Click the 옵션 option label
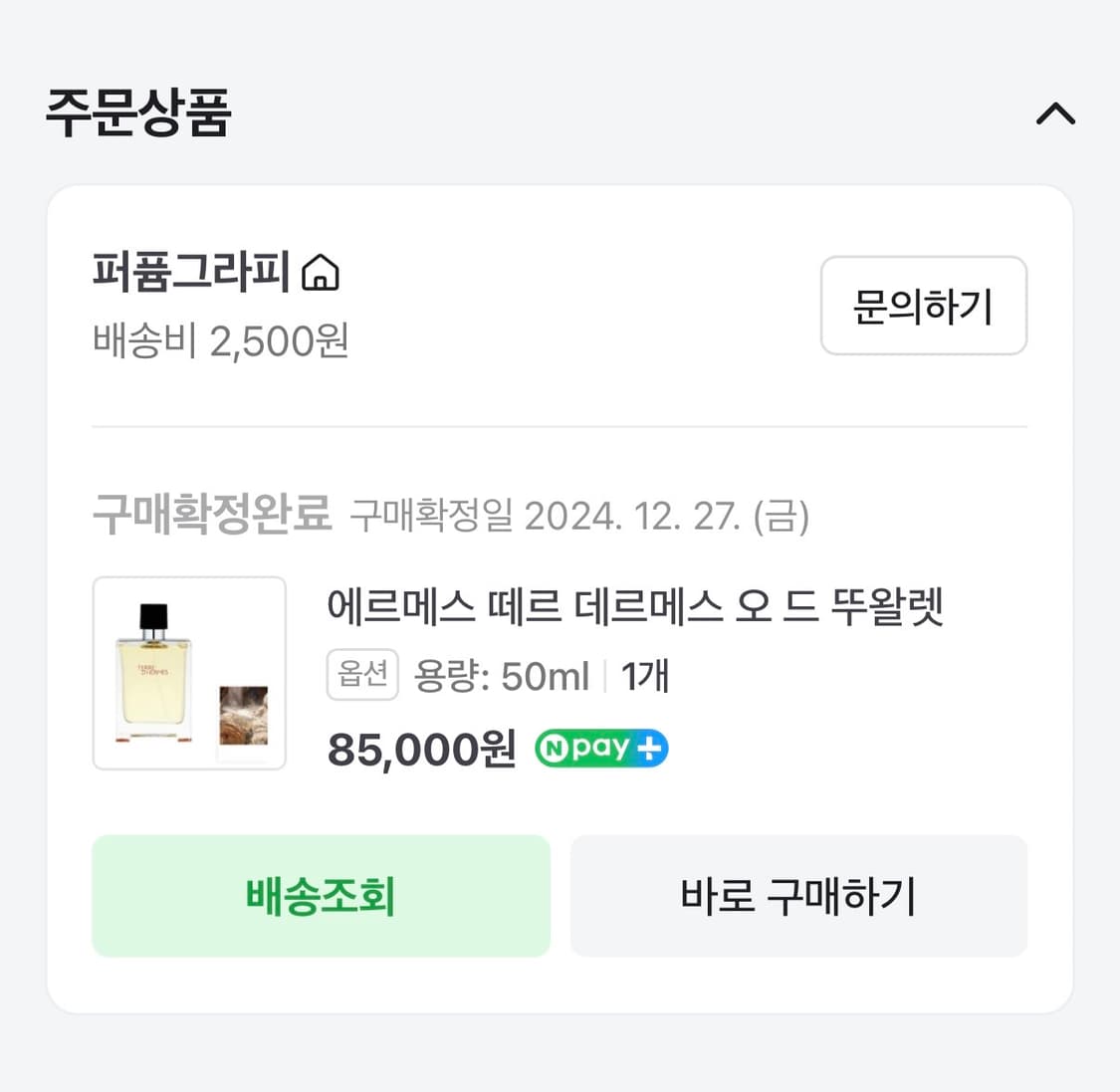The width and height of the screenshot is (1120, 1092). [362, 674]
